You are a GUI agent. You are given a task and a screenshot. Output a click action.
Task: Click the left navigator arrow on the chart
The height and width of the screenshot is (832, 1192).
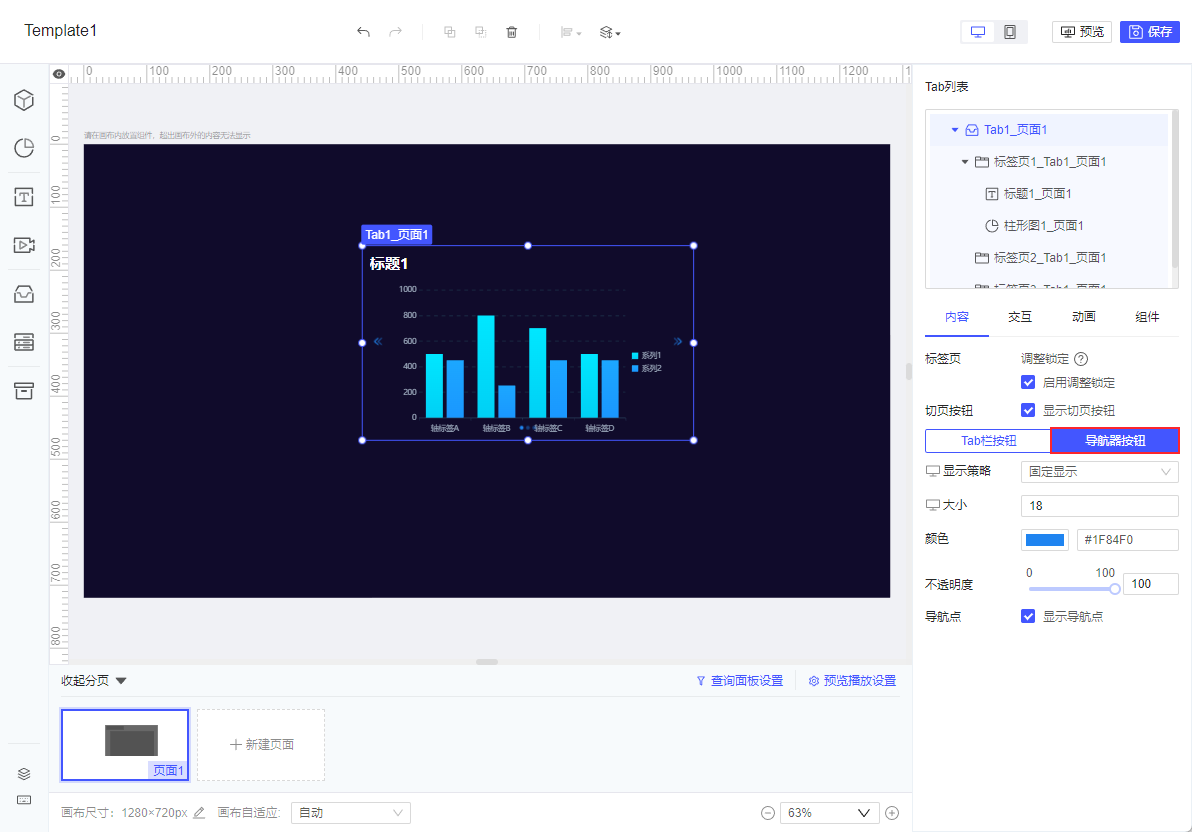[x=378, y=341]
